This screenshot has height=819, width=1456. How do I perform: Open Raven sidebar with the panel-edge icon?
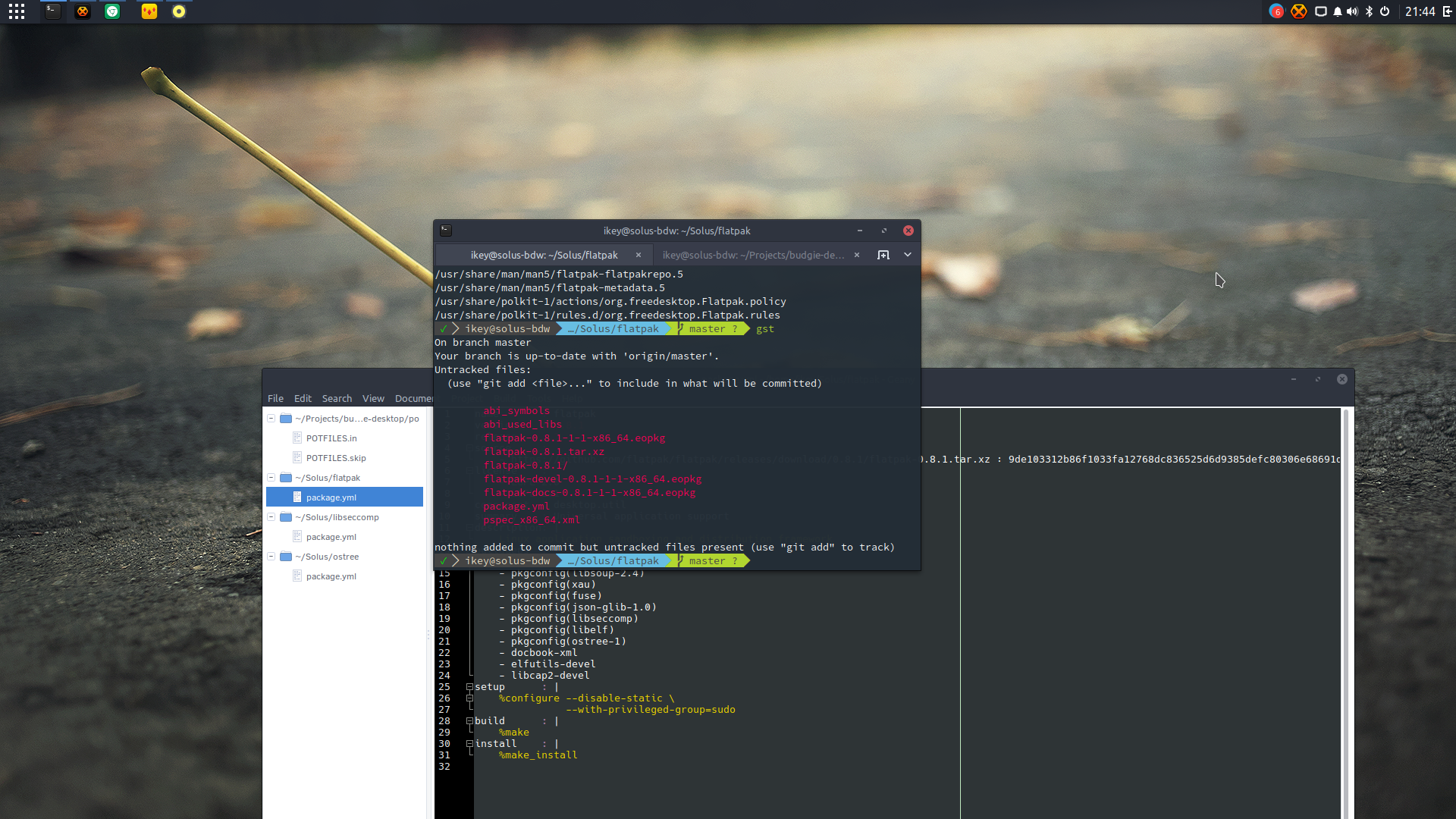point(1447,11)
